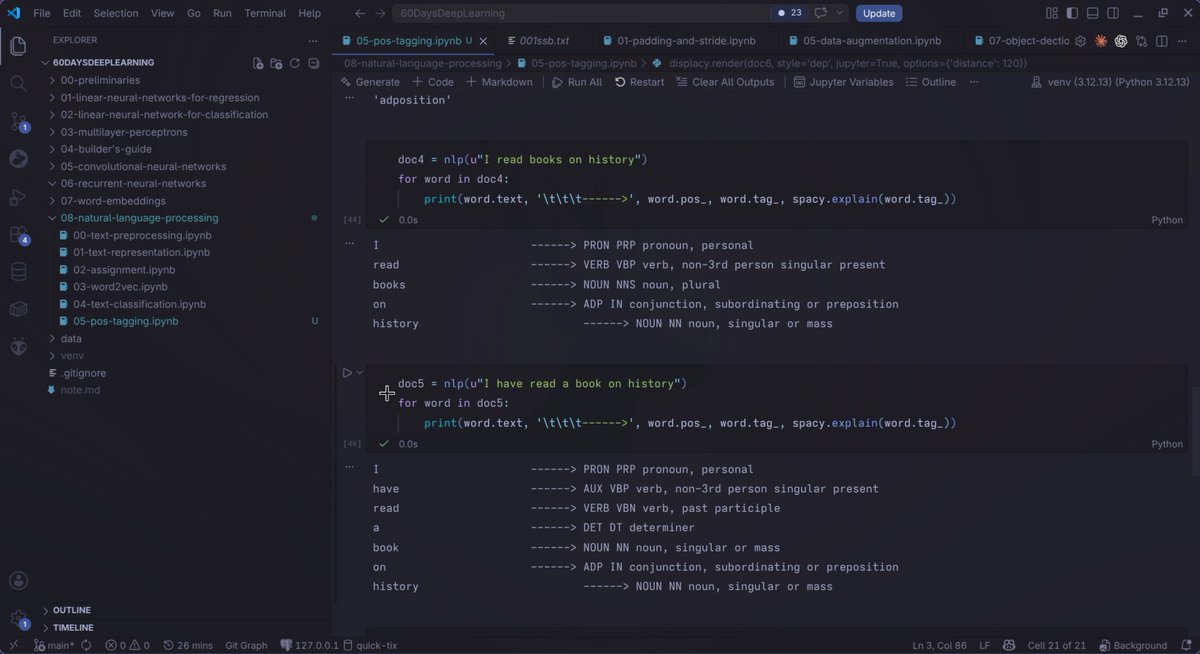
Task: Refresh the Explorer file tree
Action: (295, 63)
